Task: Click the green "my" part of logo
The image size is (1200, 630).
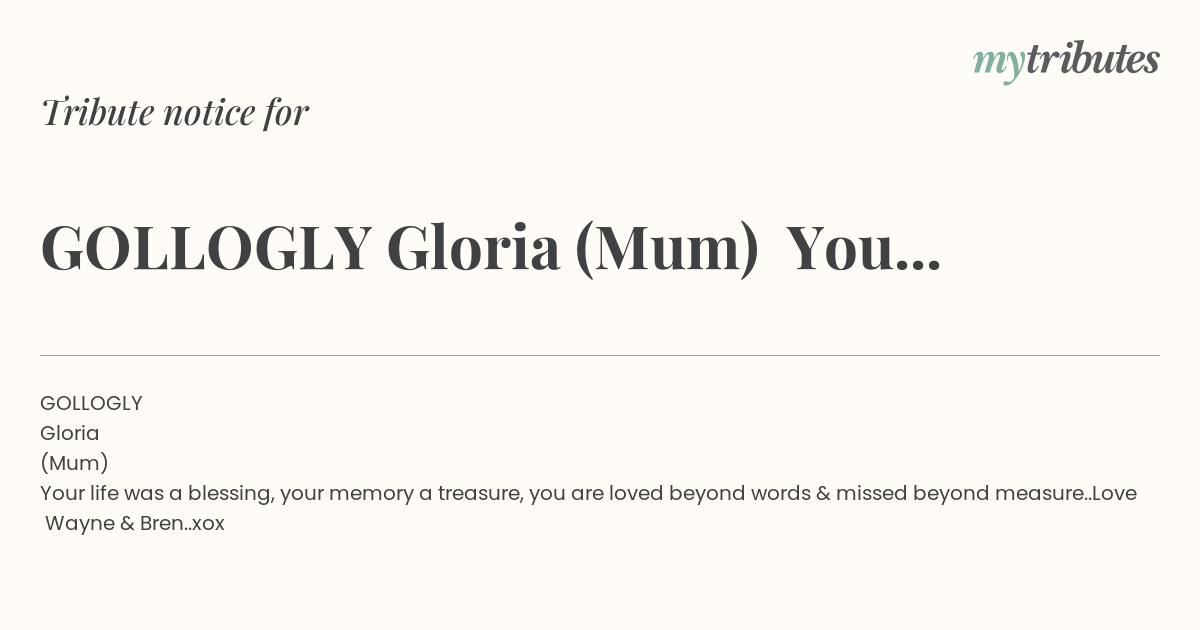Action: pyautogui.click(x=998, y=65)
